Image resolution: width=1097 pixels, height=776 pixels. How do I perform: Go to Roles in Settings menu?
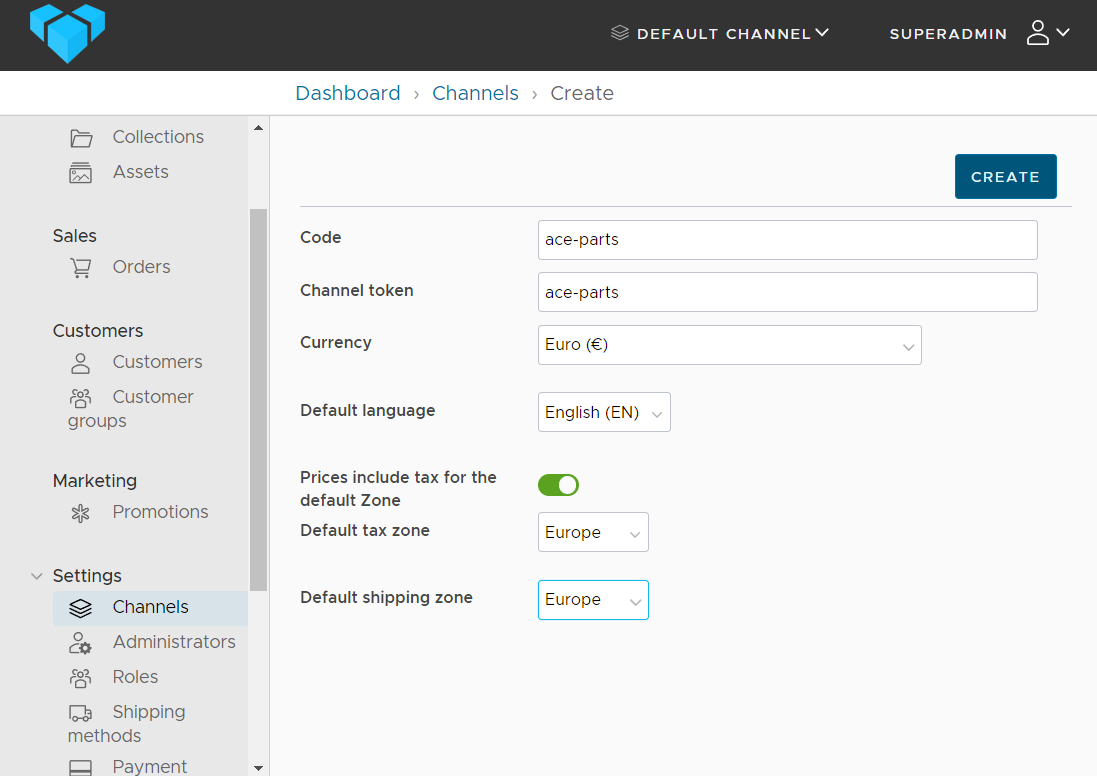[x=135, y=677]
